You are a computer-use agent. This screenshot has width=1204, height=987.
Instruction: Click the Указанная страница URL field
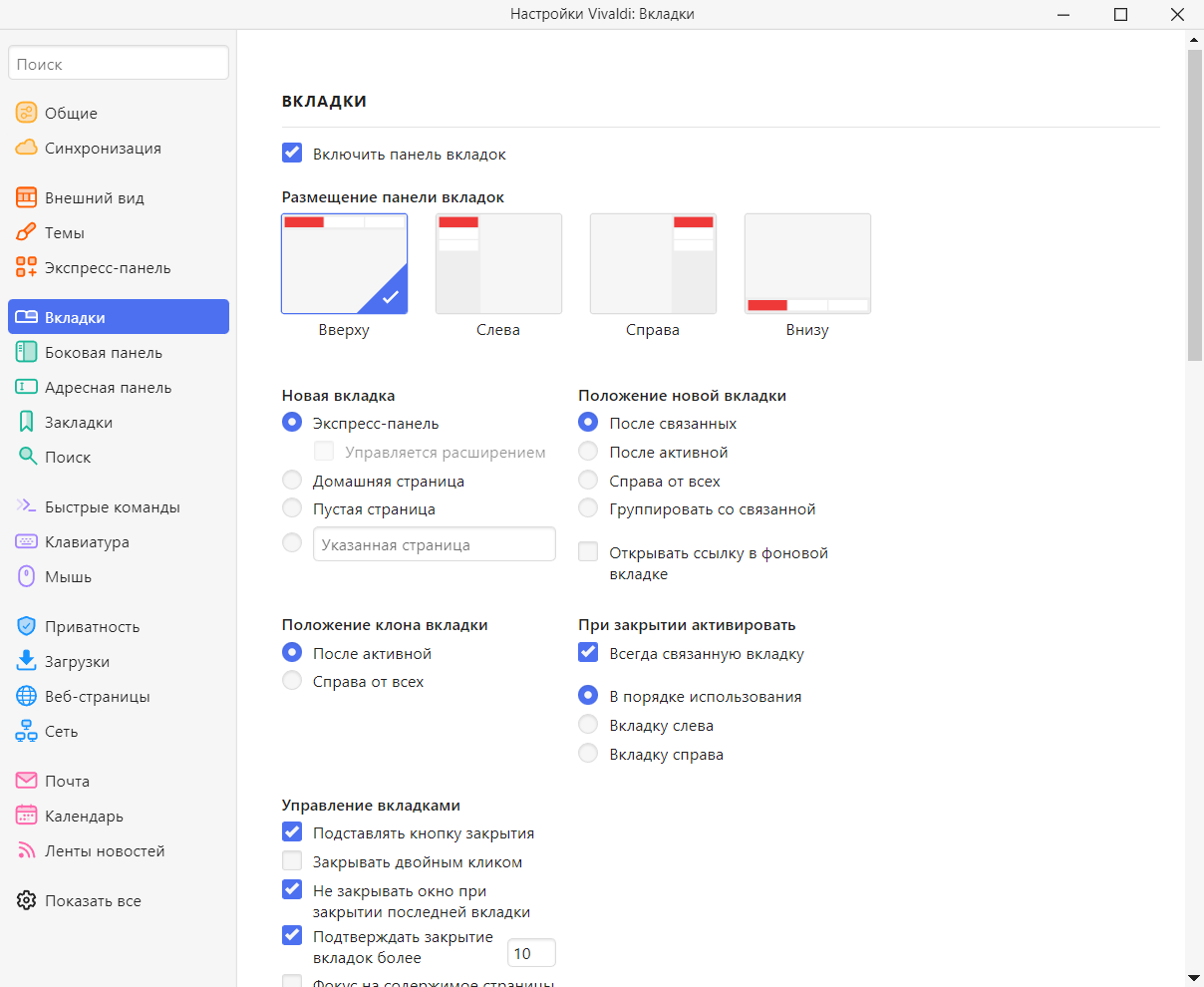(x=435, y=544)
